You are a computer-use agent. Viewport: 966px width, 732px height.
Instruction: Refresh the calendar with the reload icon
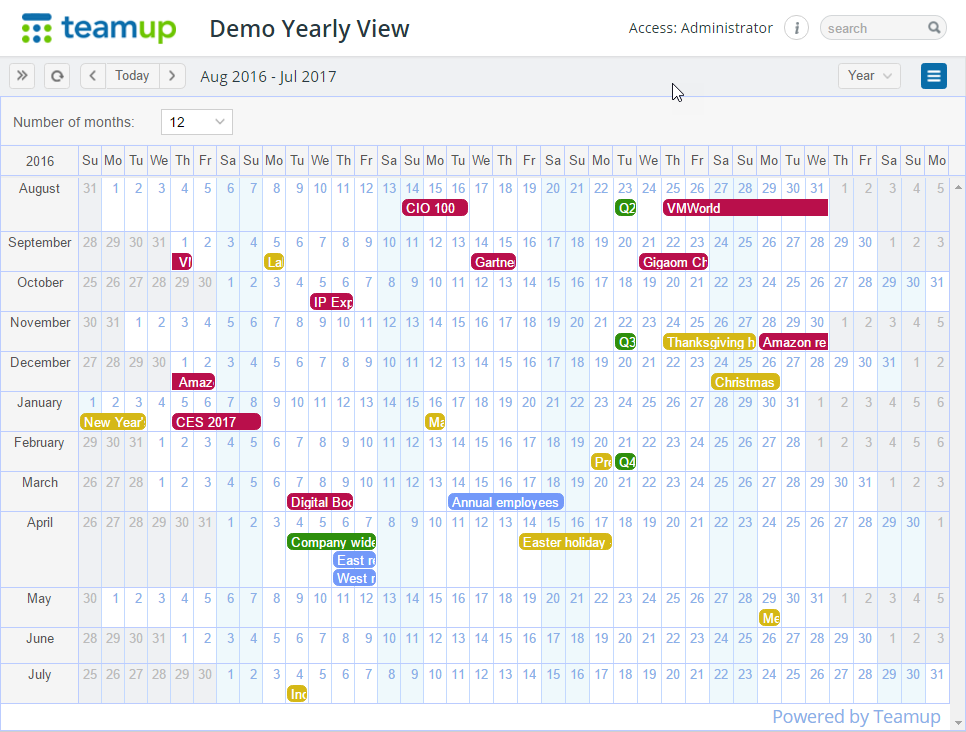coord(57,75)
